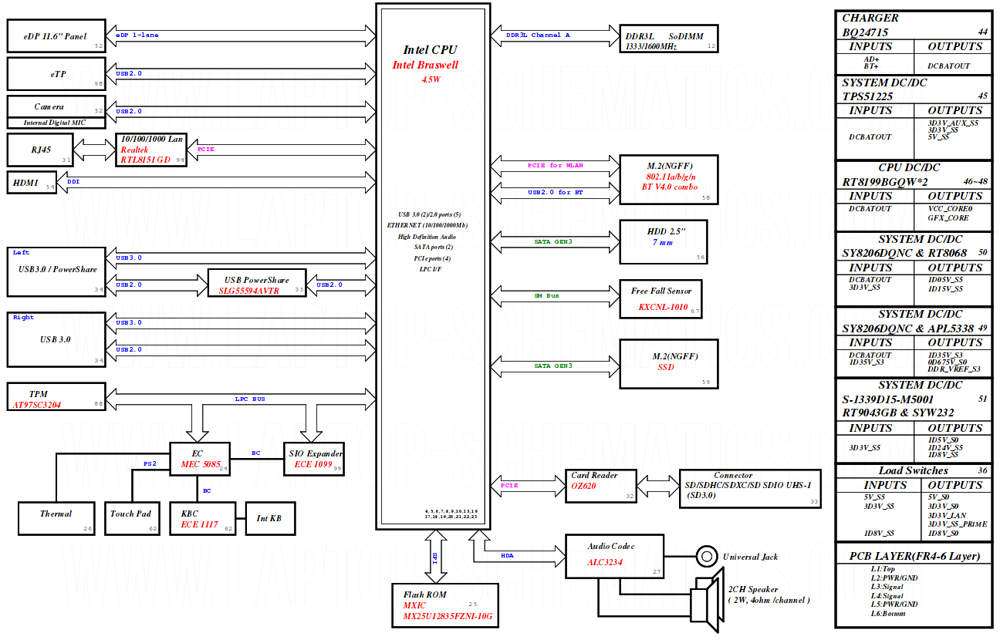The width and height of the screenshot is (1000, 640).
Task: Click the Thermal block
Action: point(57,518)
